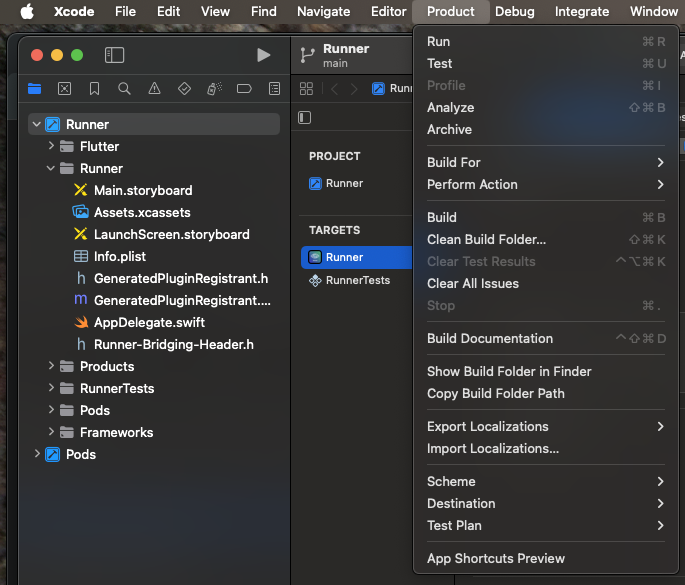Choose Import Localizations
The width and height of the screenshot is (685, 585).
[x=546, y=449]
